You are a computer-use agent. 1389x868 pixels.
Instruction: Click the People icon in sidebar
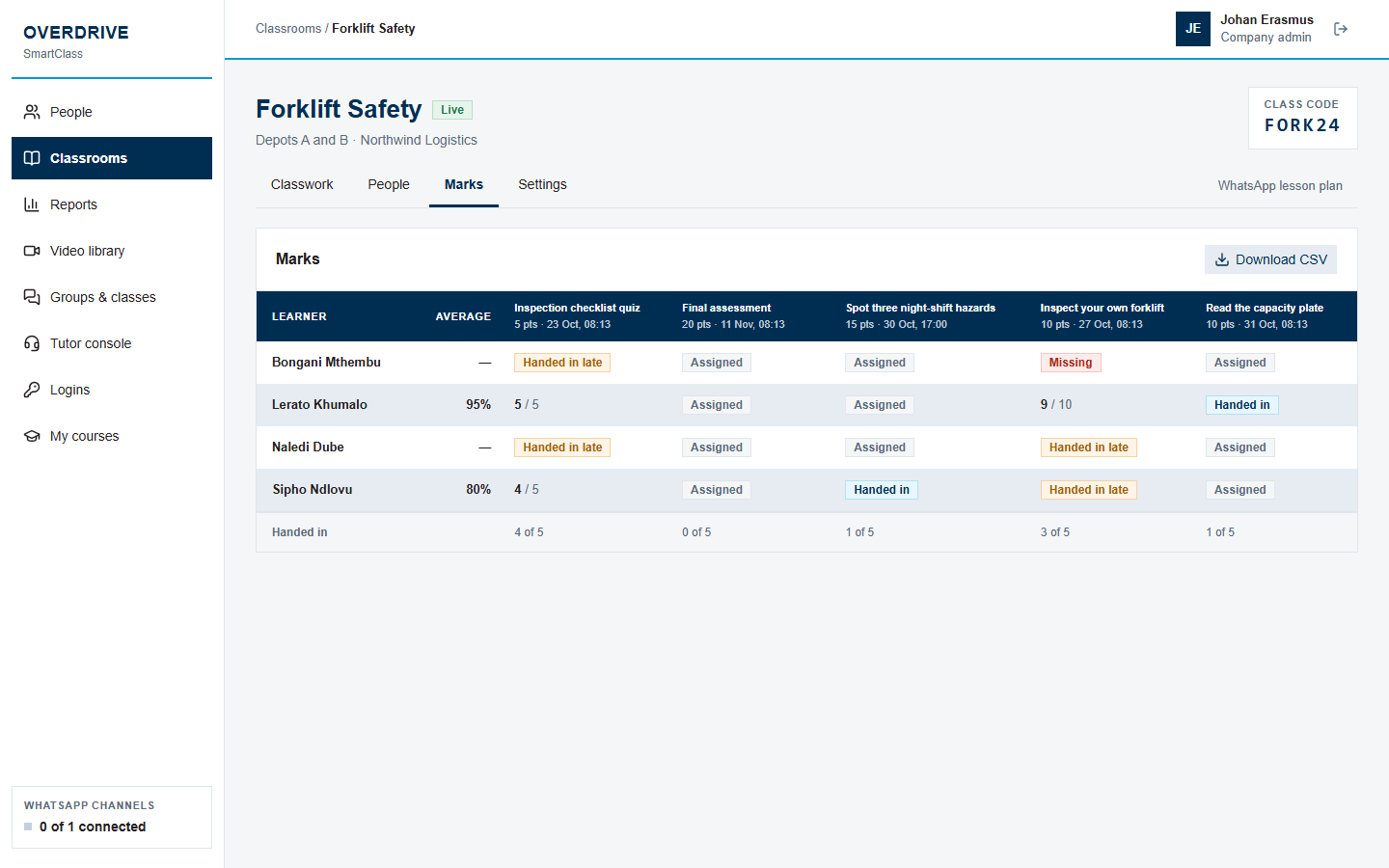[32, 112]
